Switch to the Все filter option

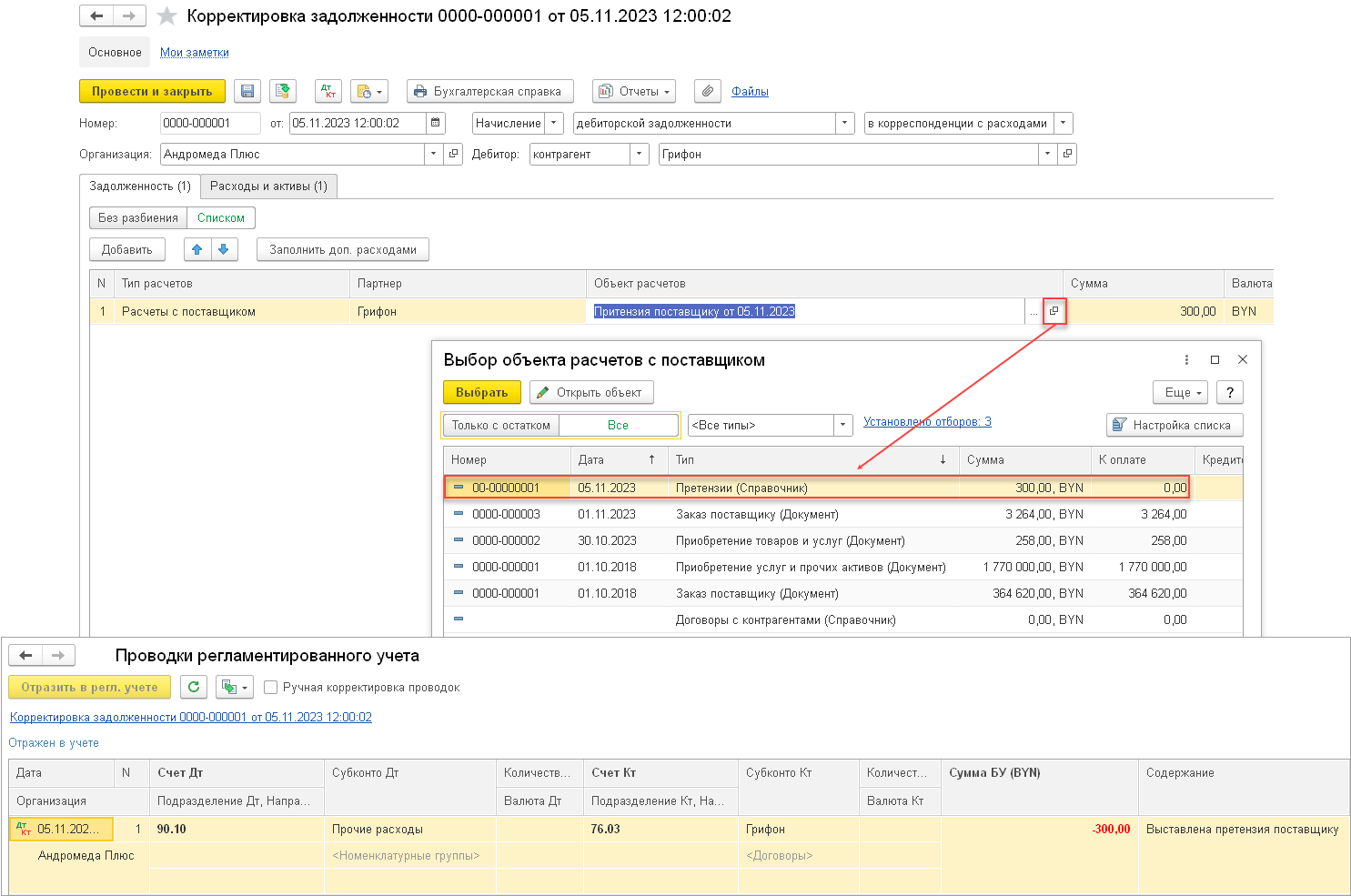coord(619,425)
